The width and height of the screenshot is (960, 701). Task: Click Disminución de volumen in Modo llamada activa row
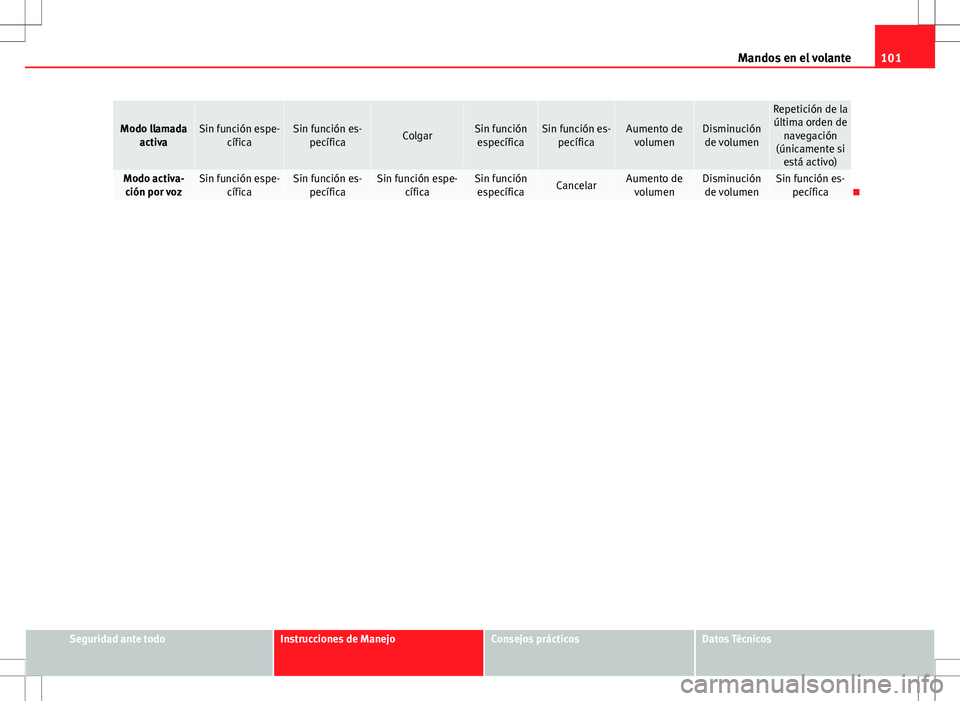click(x=732, y=135)
